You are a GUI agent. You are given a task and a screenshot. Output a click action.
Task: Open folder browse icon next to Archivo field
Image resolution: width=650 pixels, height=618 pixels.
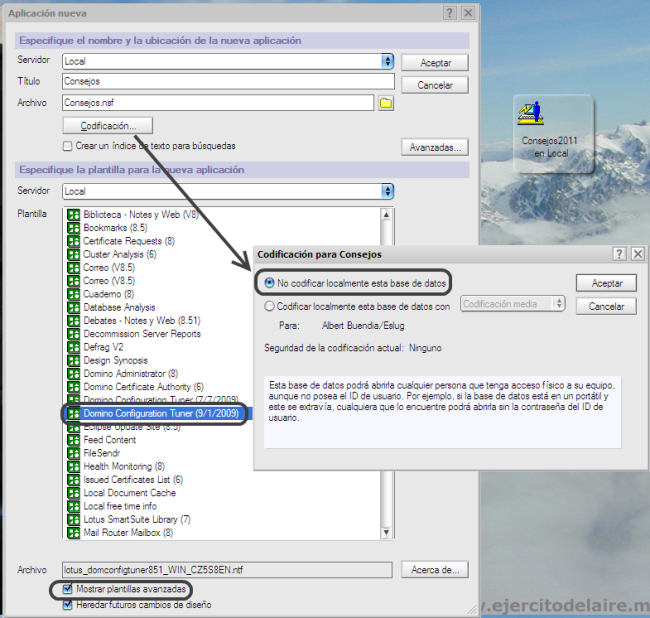coord(386,103)
